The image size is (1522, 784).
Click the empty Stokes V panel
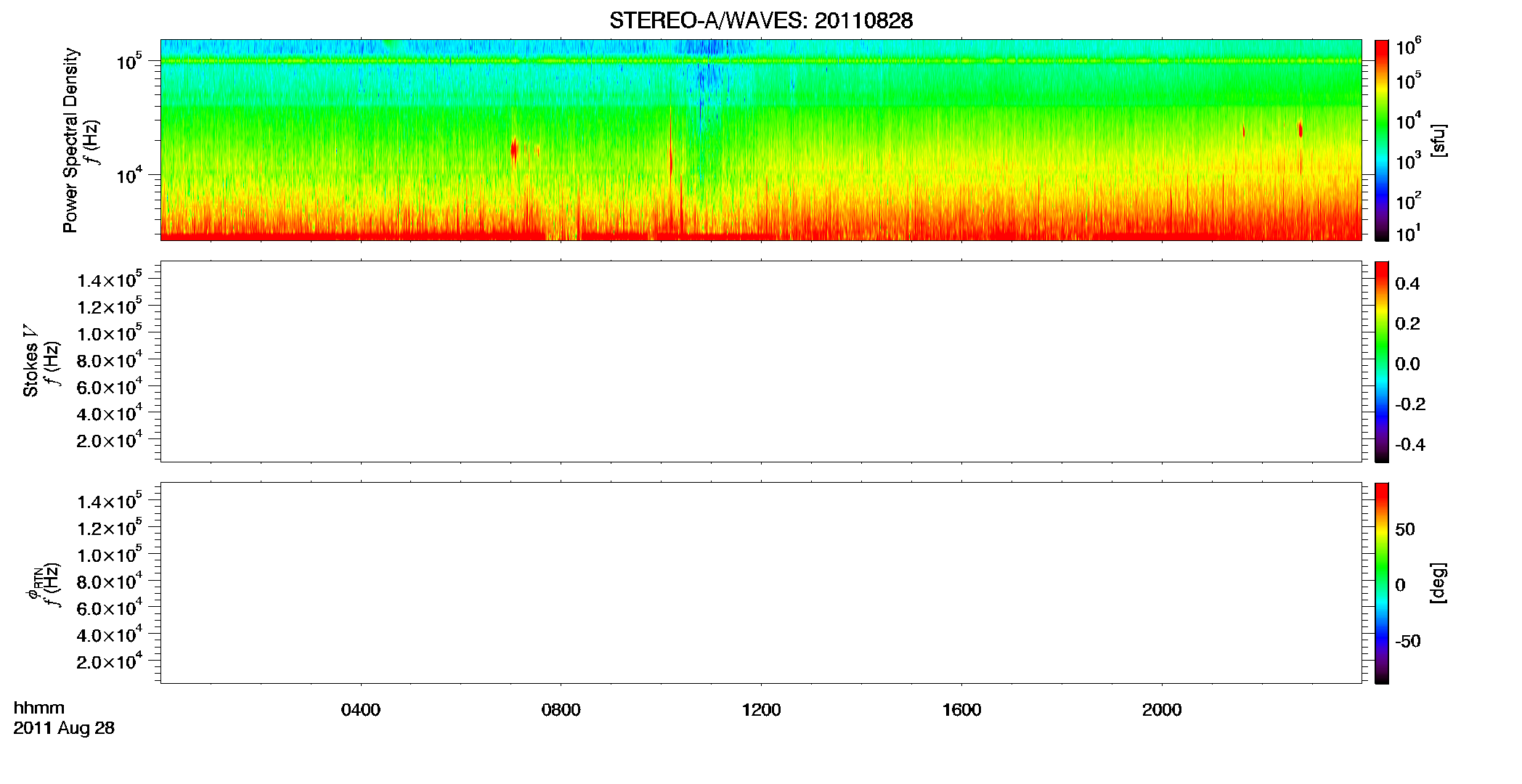[761, 362]
